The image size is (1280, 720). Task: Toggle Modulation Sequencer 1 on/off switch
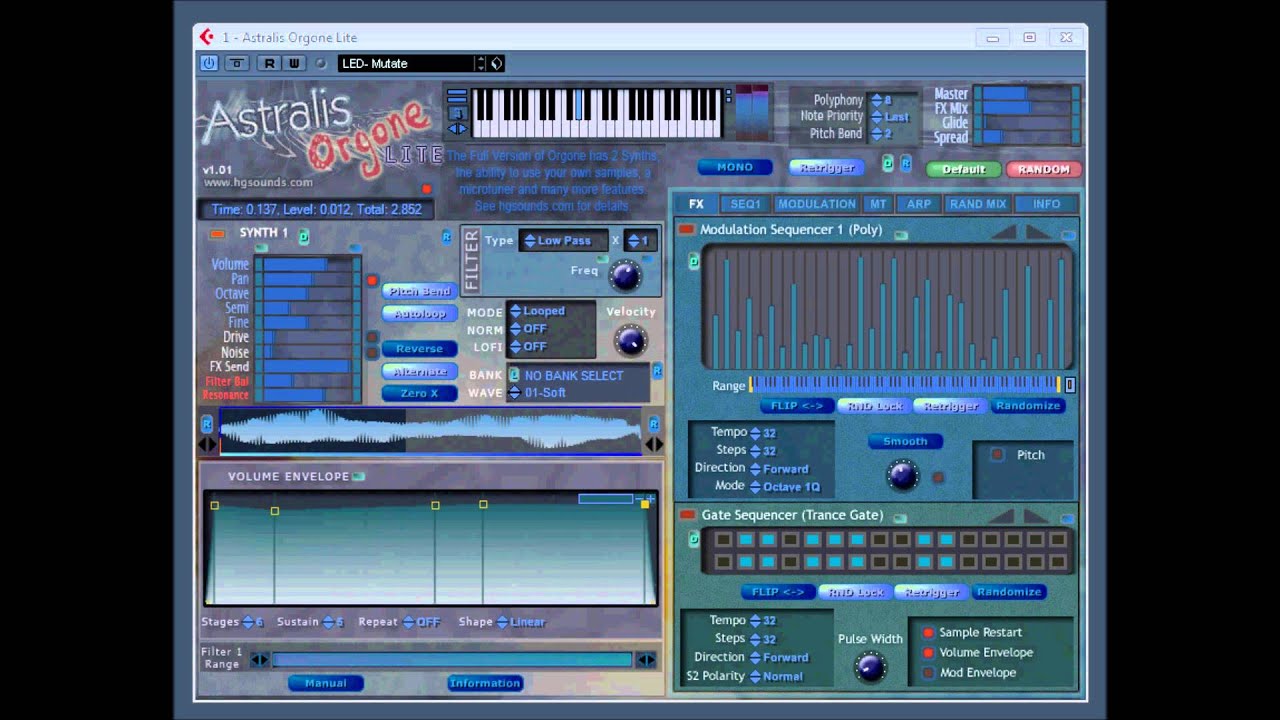click(687, 230)
